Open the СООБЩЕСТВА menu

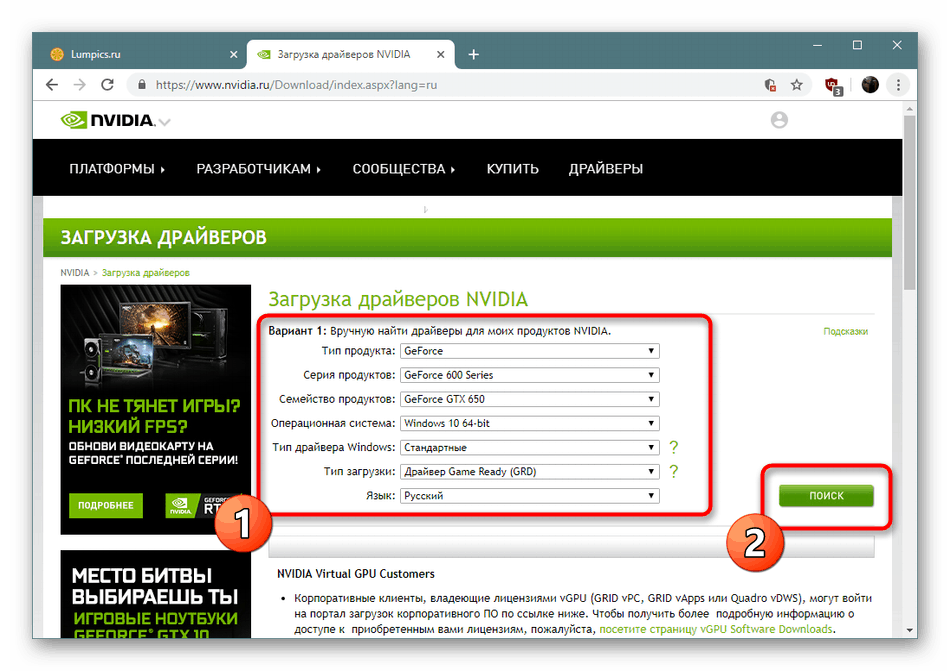click(x=404, y=169)
